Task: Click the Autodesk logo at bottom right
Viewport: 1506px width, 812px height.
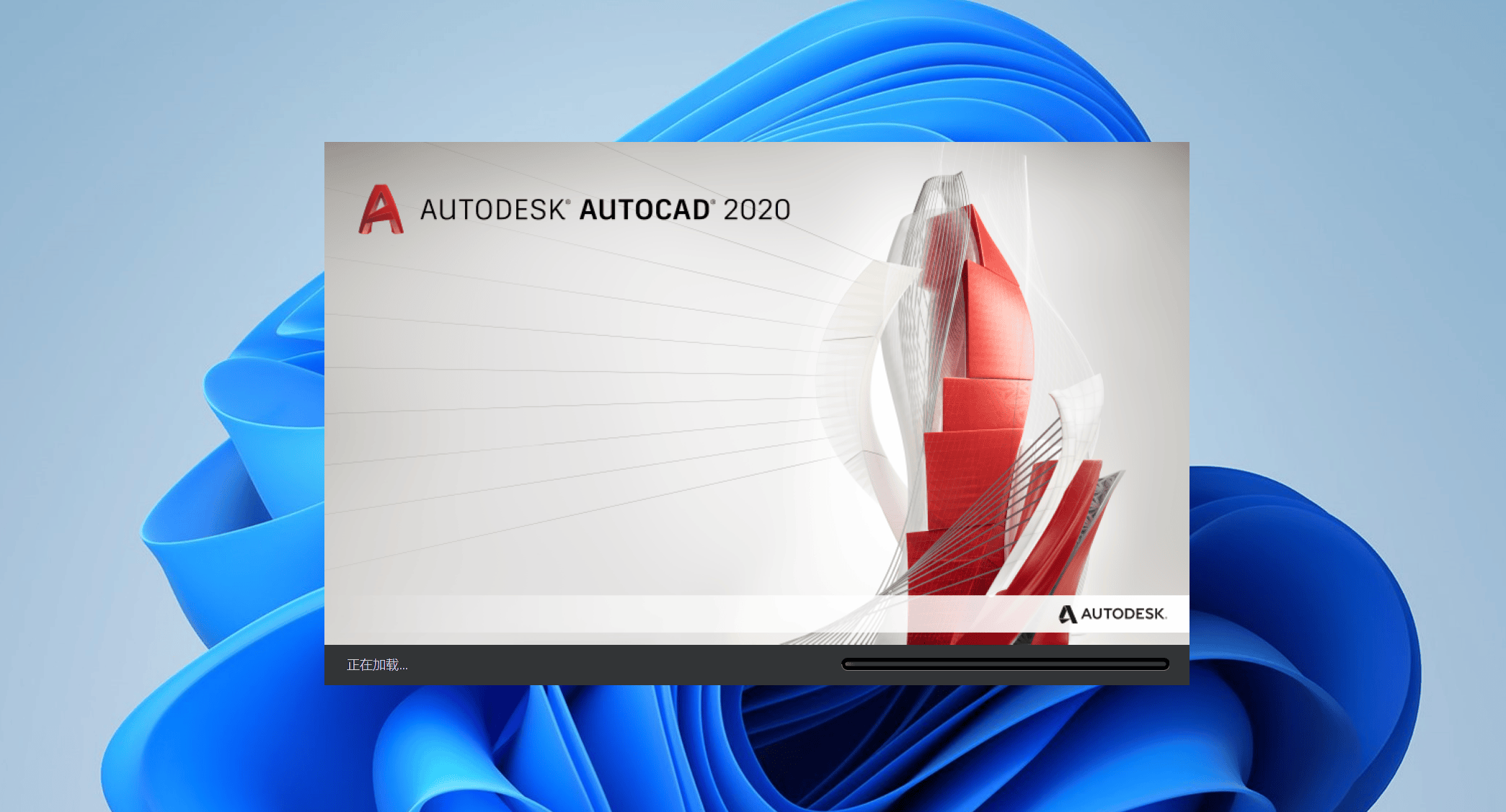Action: pyautogui.click(x=1112, y=614)
